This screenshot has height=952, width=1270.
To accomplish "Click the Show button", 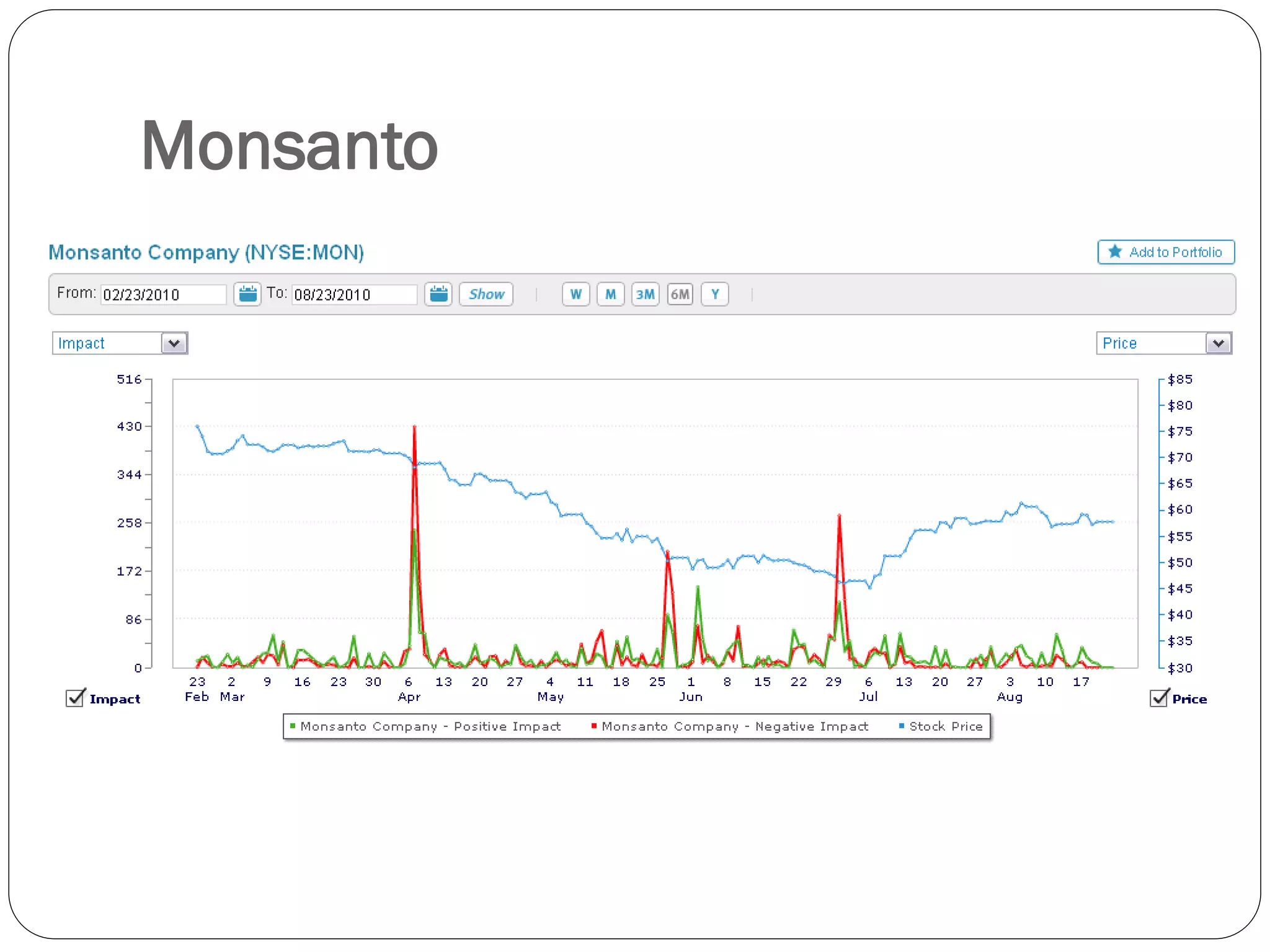I will [x=486, y=294].
